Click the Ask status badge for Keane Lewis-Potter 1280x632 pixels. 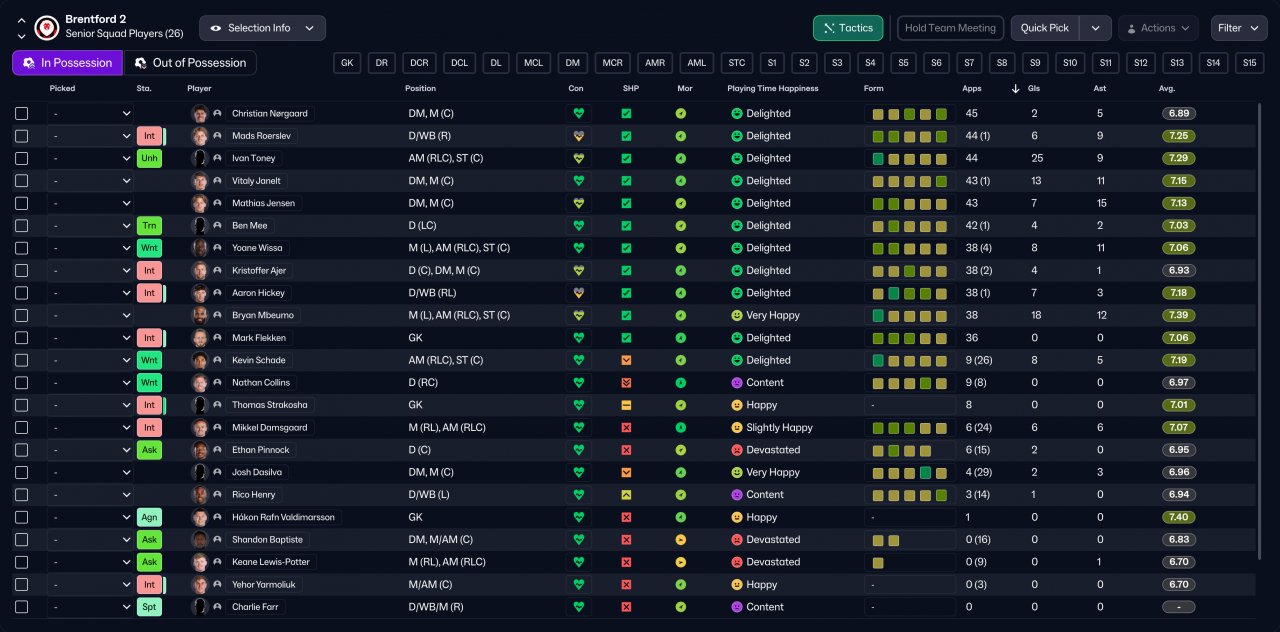coord(149,562)
